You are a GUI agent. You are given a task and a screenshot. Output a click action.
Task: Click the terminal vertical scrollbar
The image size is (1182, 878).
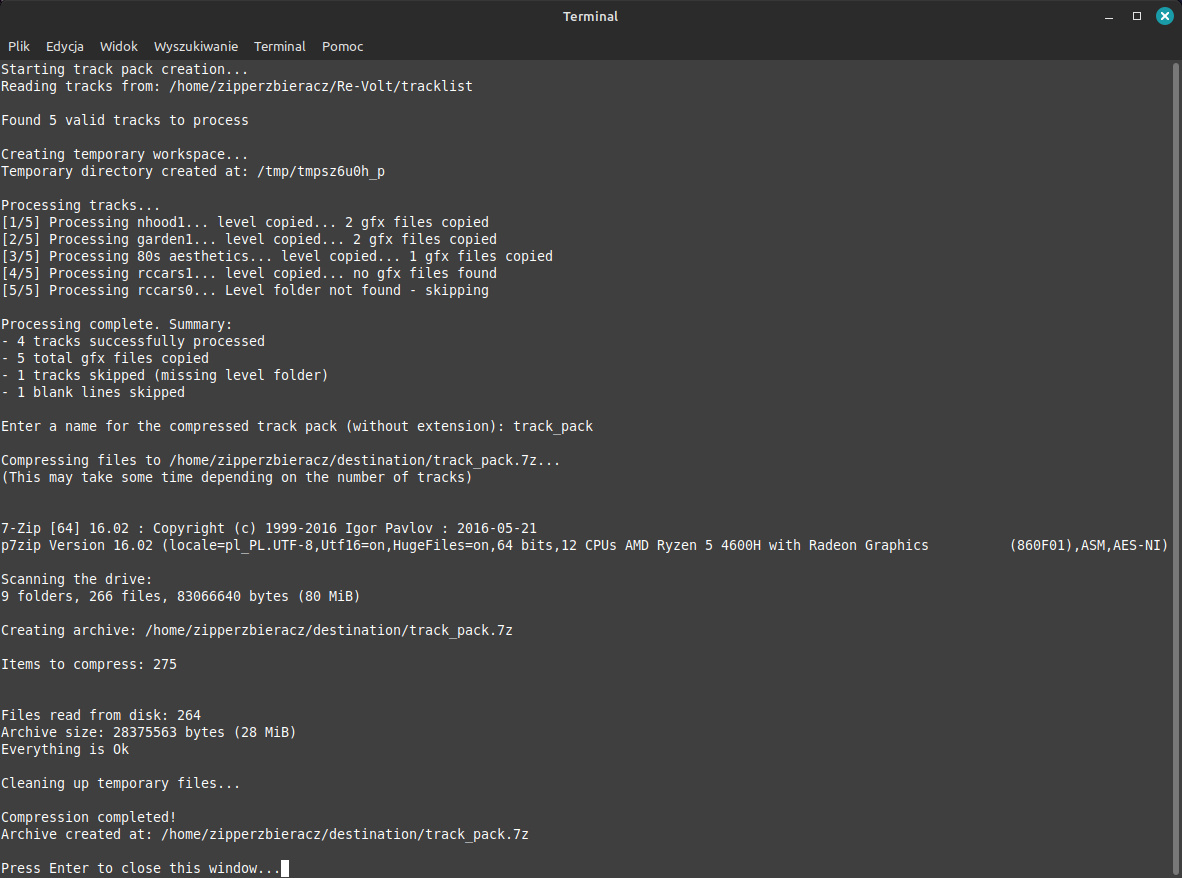1175,469
